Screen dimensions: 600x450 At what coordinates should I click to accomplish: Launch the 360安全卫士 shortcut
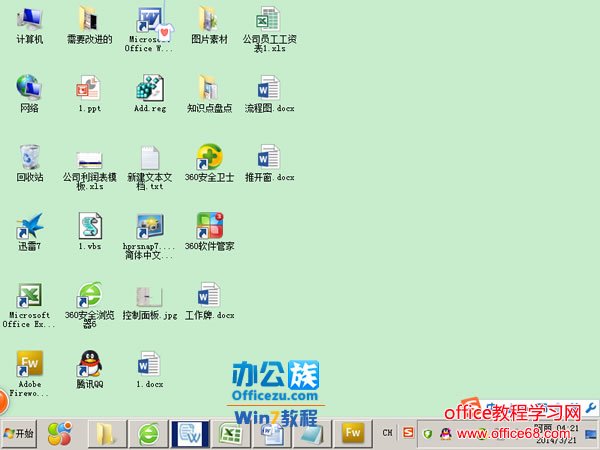(x=209, y=163)
